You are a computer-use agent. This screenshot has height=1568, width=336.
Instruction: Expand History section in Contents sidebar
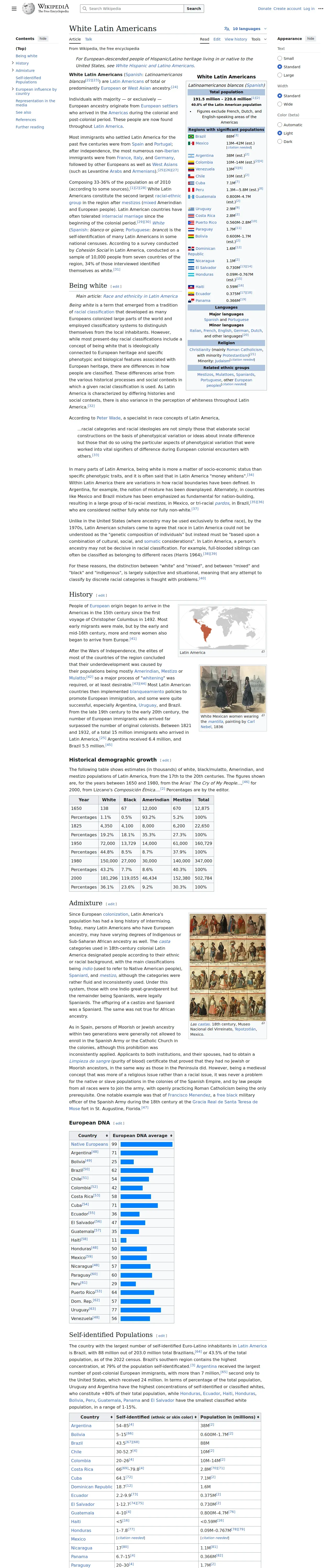tap(13, 63)
